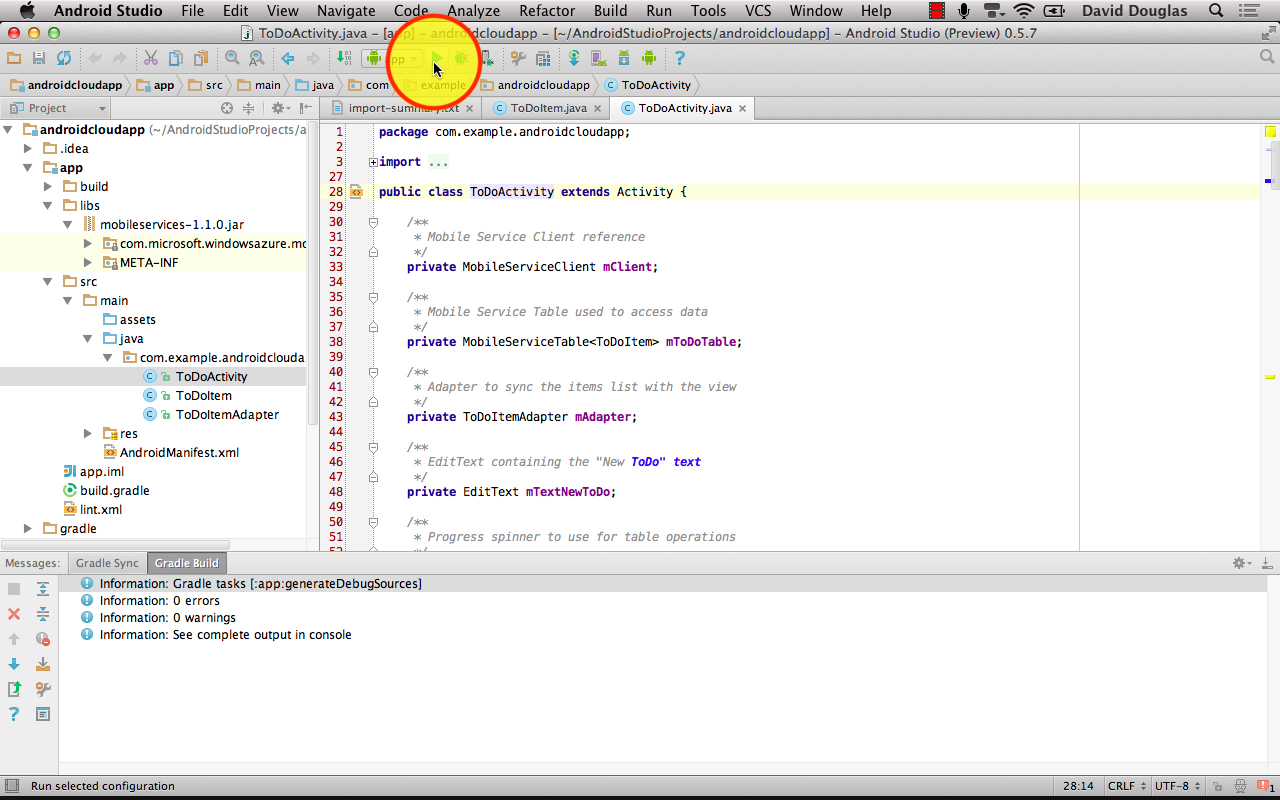Open the VCS menu
The height and width of the screenshot is (800, 1280).
[758, 11]
